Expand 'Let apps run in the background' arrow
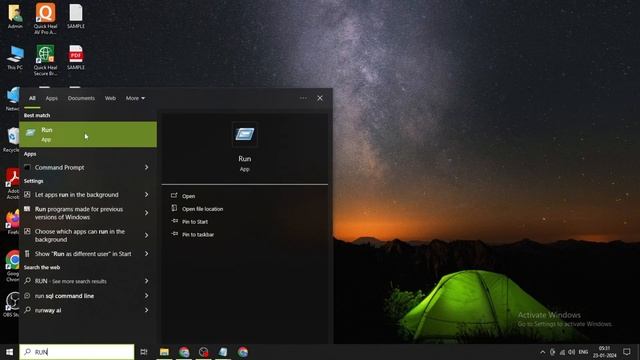Screen dimensions: 640x360 click(x=147, y=195)
